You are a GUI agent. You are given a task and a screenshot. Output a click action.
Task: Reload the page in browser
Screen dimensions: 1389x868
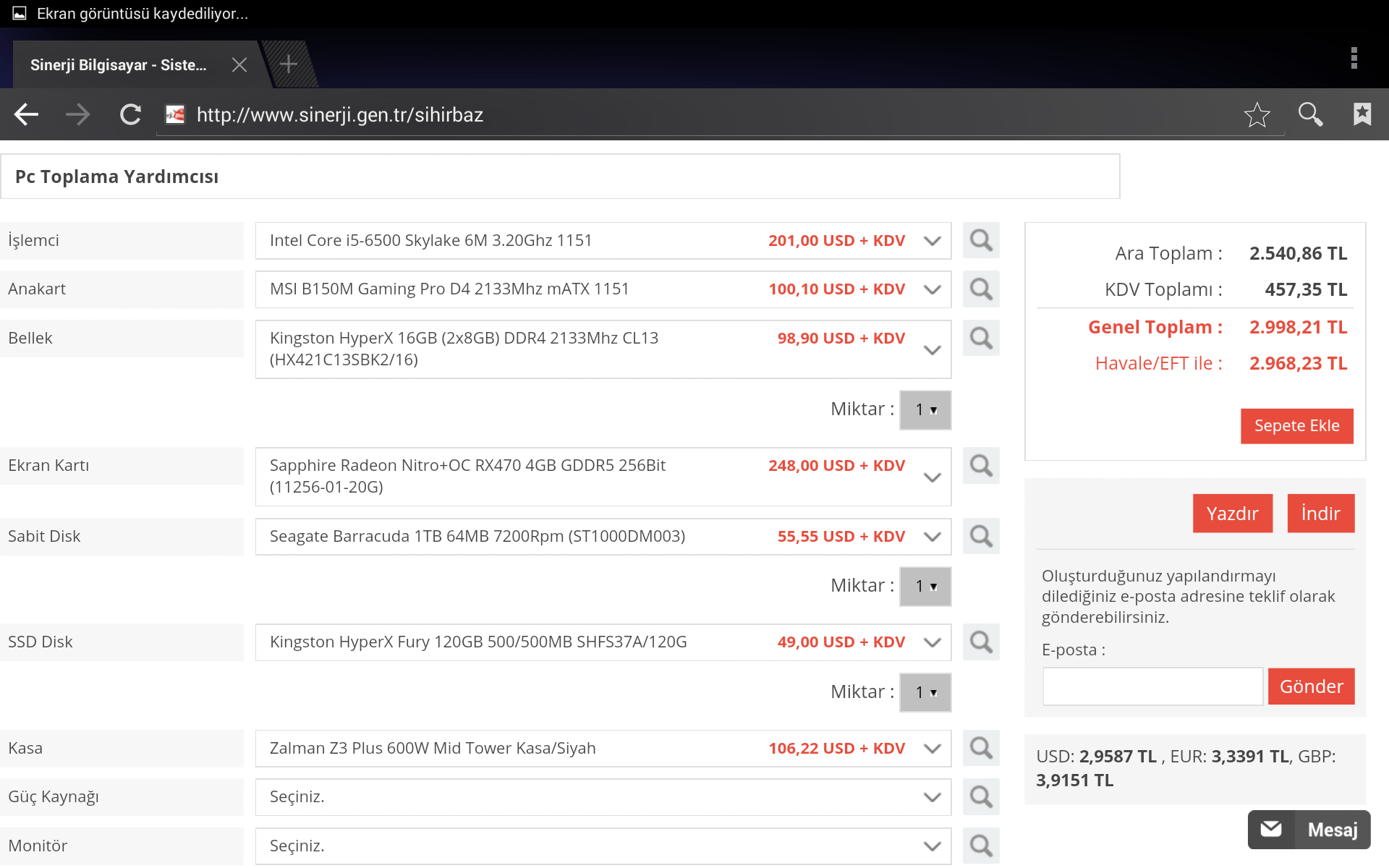click(130, 114)
